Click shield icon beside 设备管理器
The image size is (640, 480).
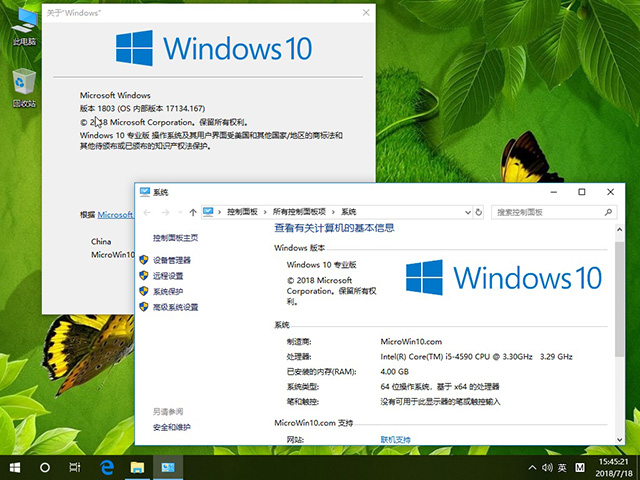coord(144,260)
